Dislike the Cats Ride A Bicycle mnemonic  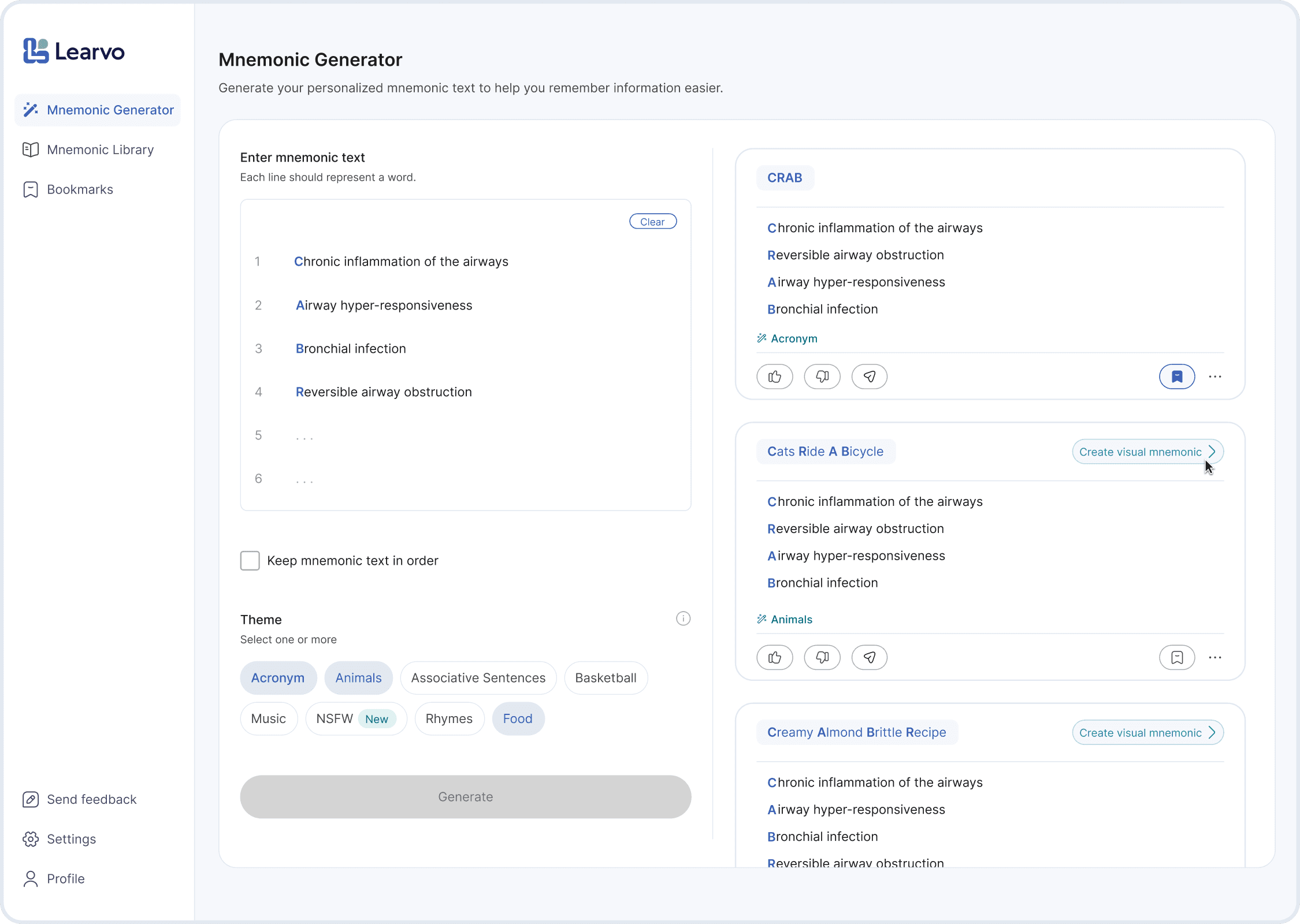click(822, 657)
